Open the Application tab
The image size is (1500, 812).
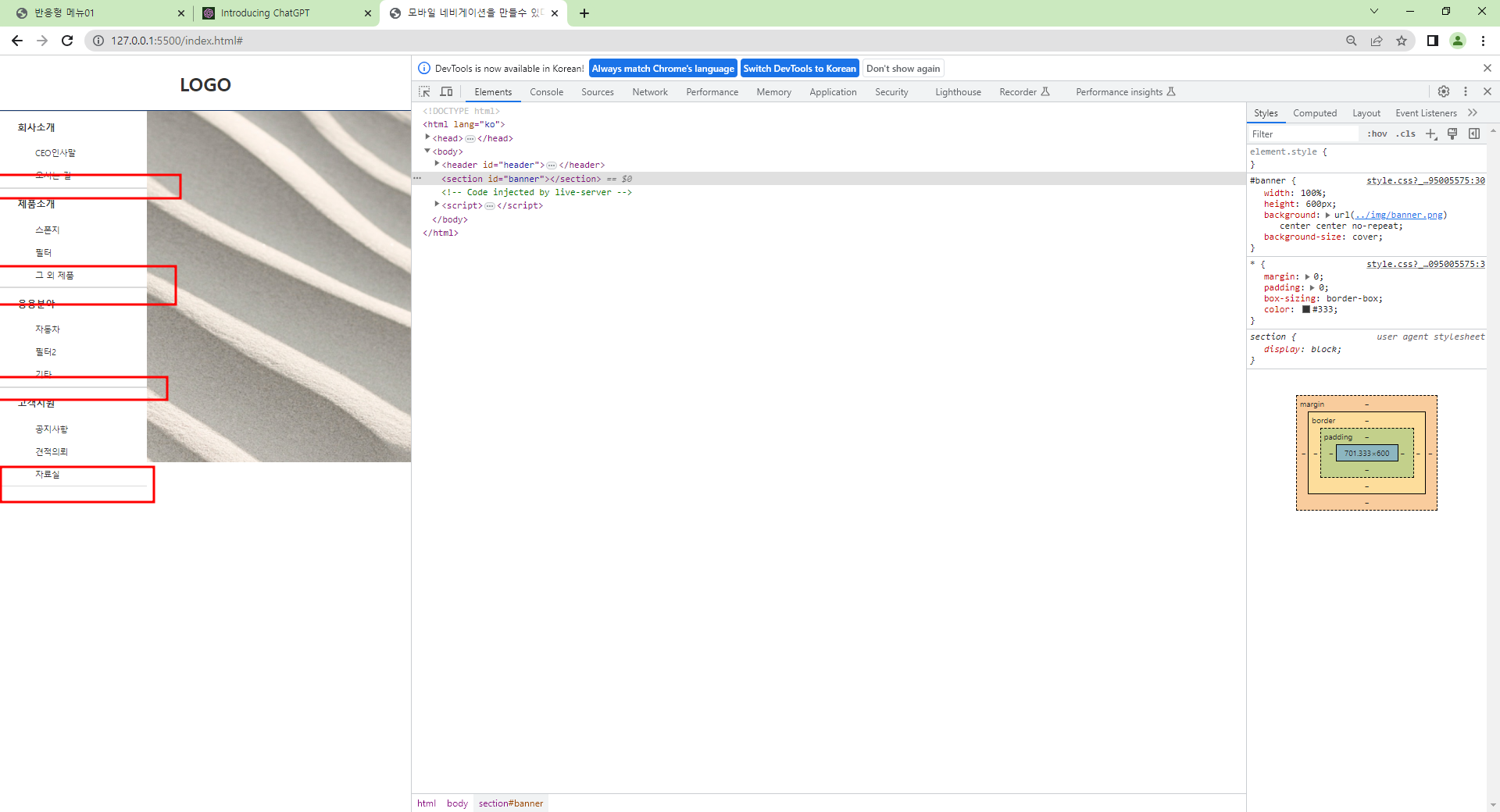tap(833, 91)
